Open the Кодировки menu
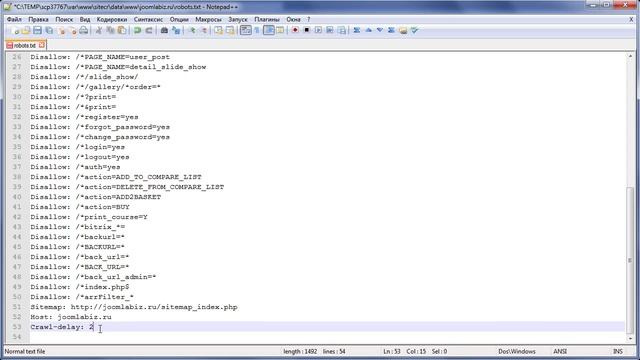This screenshot has width=640, height=360. (111, 19)
